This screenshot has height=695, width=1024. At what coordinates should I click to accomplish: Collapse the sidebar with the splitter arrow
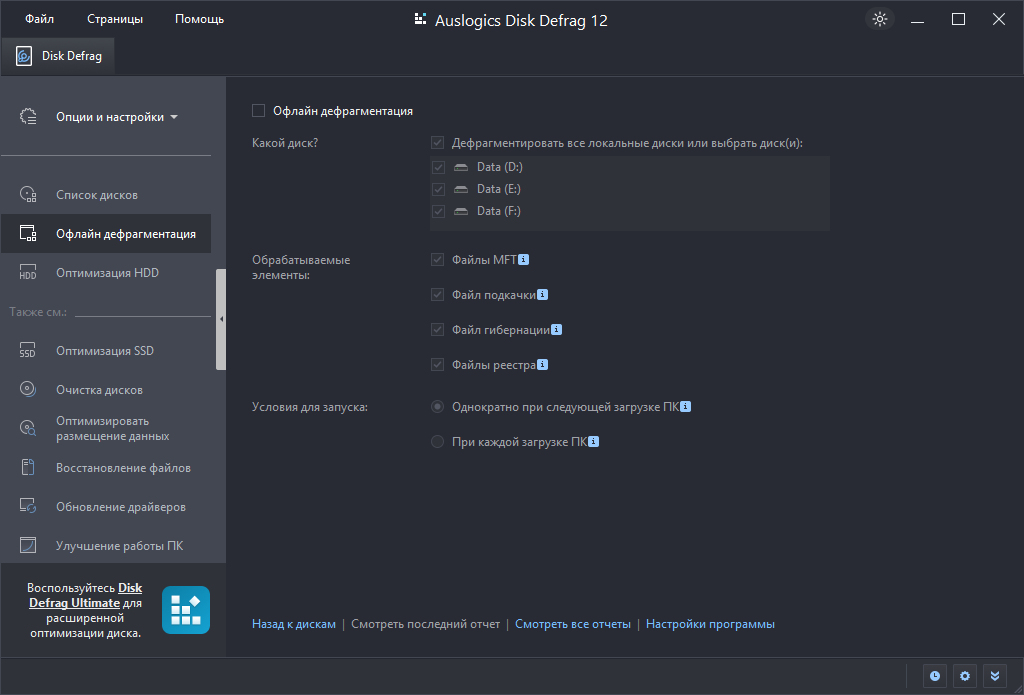(221, 319)
